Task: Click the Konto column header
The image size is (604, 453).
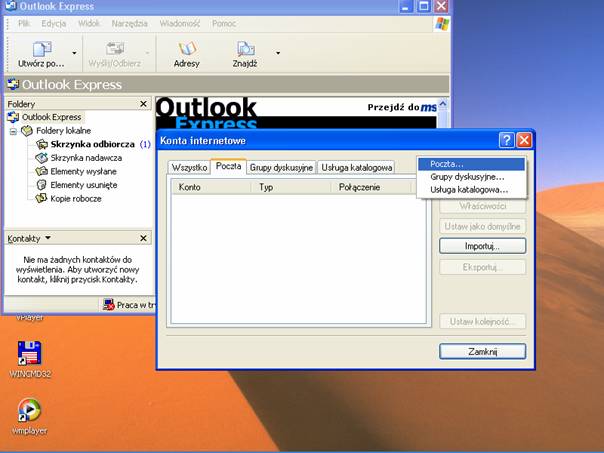Action: click(x=211, y=187)
